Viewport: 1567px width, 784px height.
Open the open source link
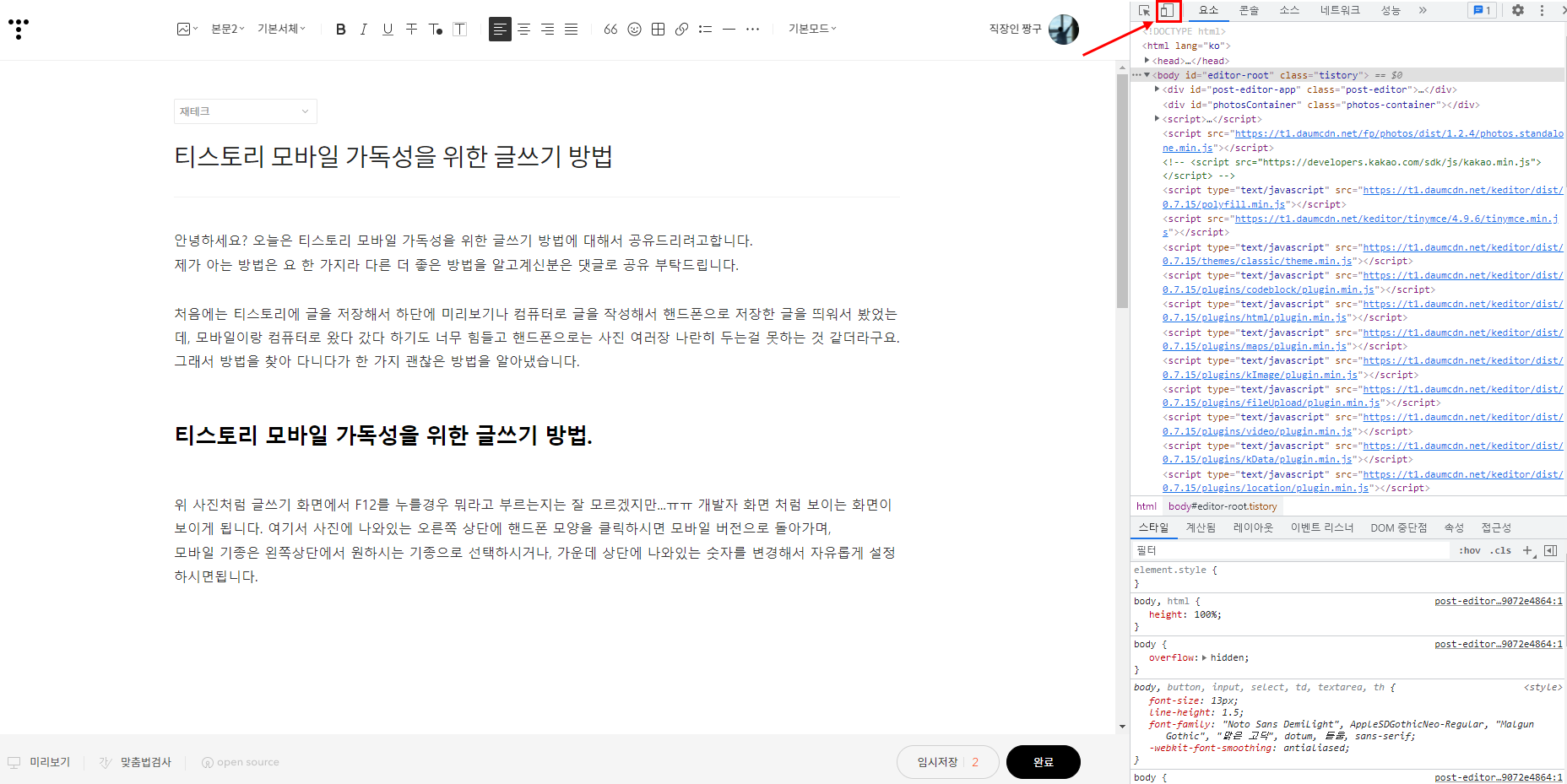(240, 762)
